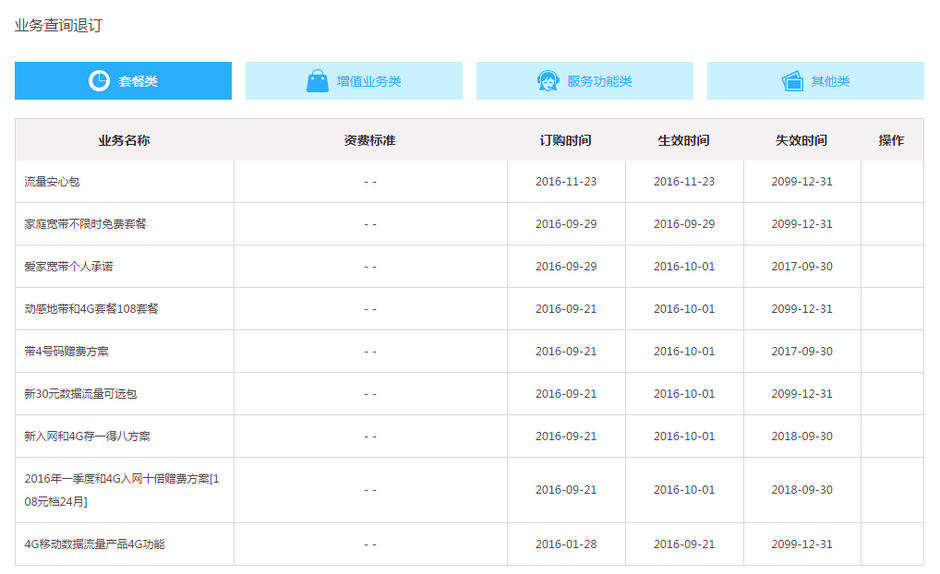Click 4G移动数据流量产品4G功能 expiry date 2099-12-31

pyautogui.click(x=802, y=544)
